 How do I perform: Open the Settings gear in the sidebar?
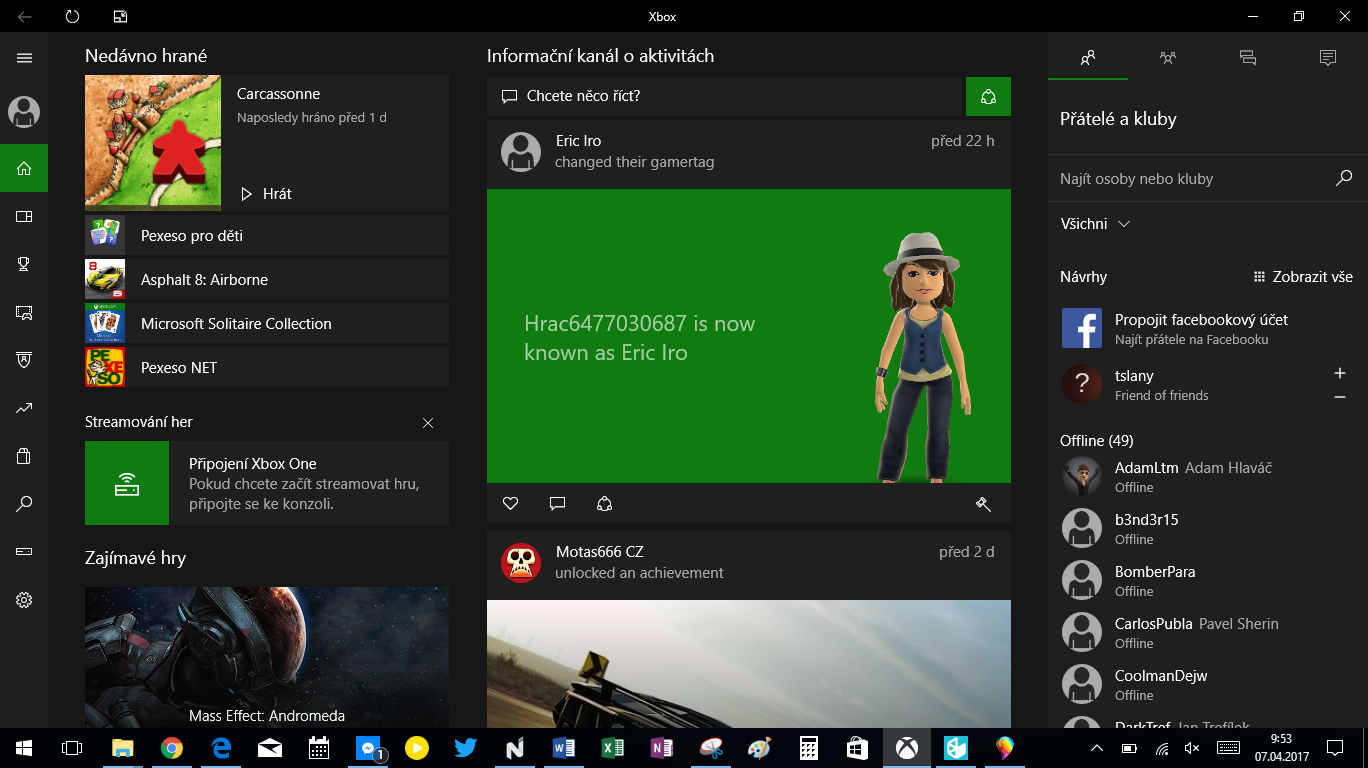tap(24, 600)
